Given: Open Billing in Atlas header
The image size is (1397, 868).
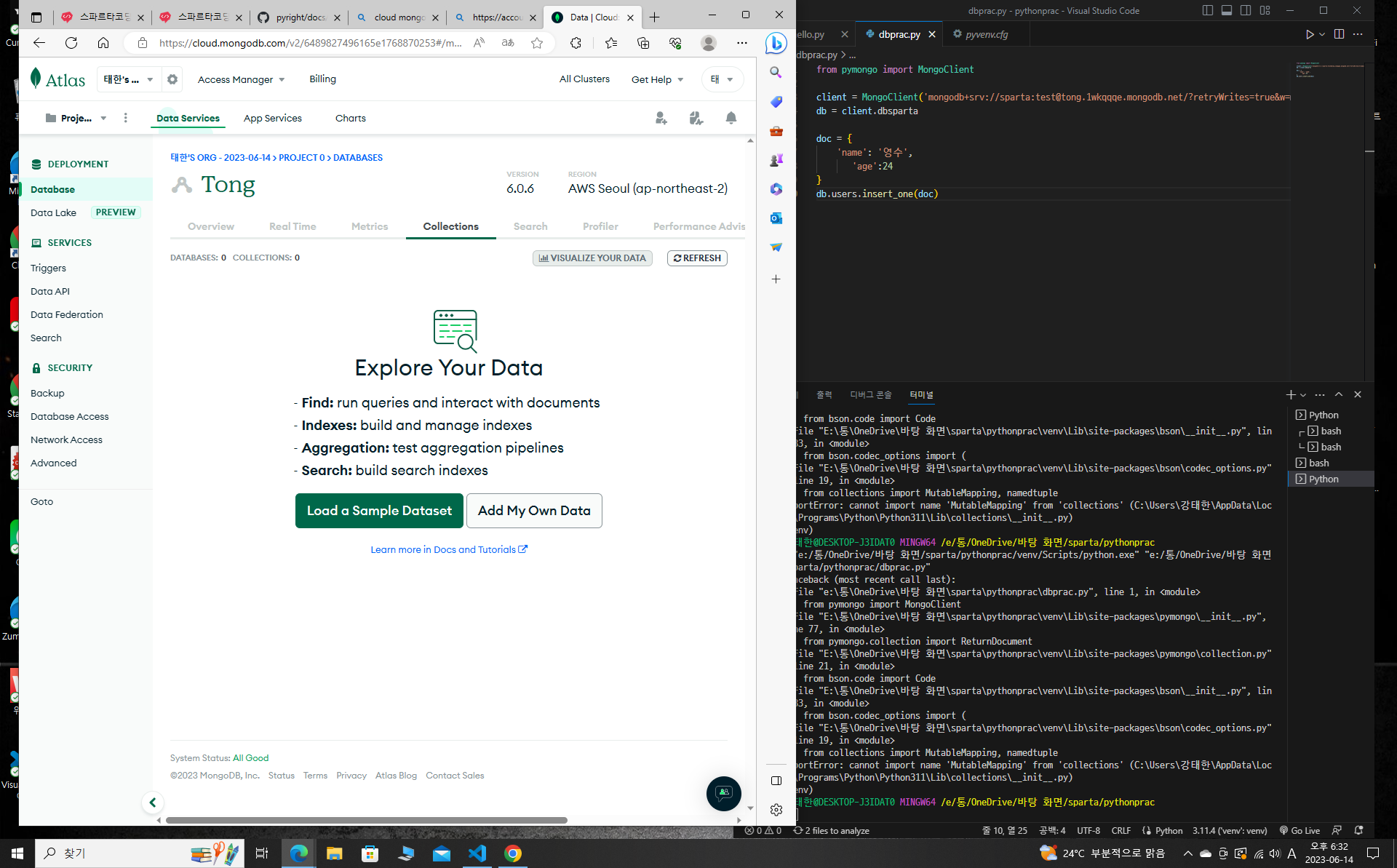Looking at the screenshot, I should pyautogui.click(x=322, y=79).
